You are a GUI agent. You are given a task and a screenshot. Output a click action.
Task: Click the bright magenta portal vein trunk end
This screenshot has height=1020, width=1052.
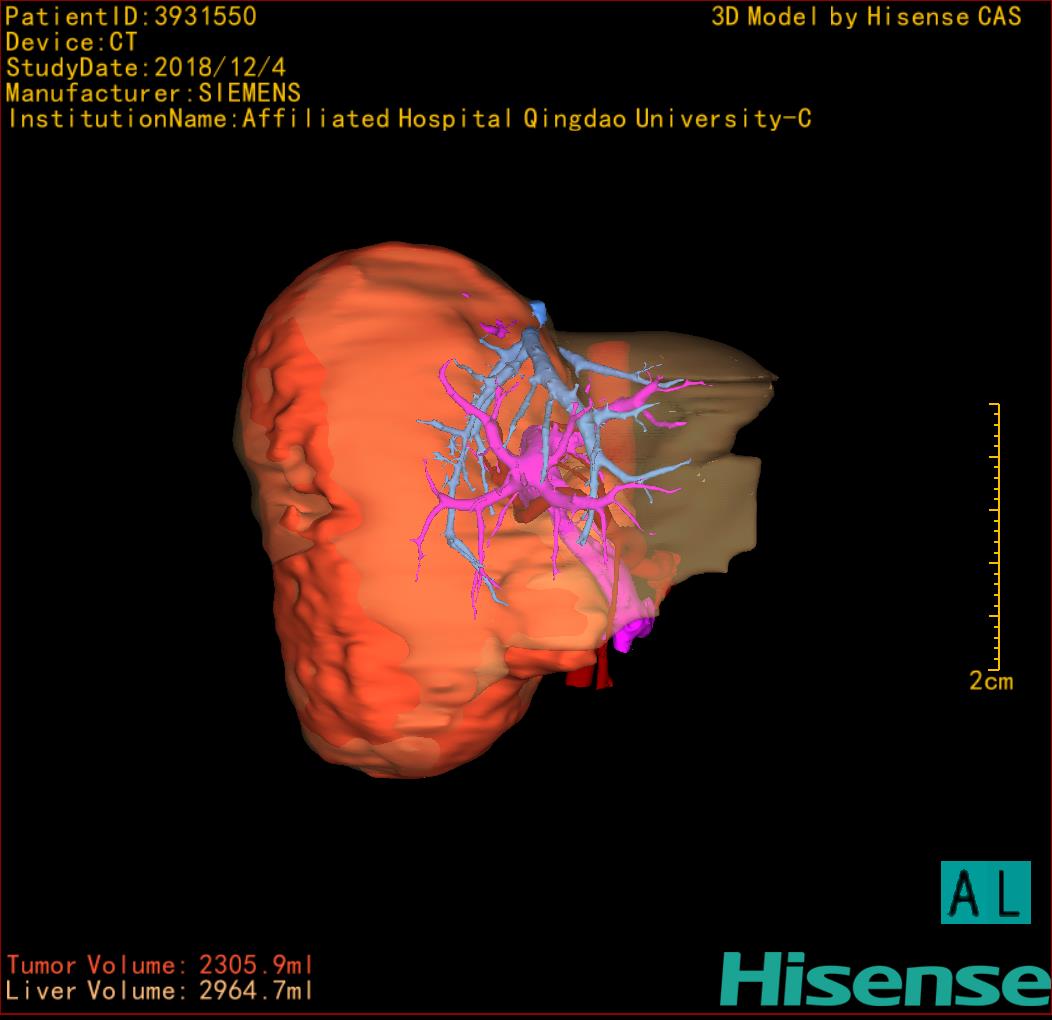point(632,632)
